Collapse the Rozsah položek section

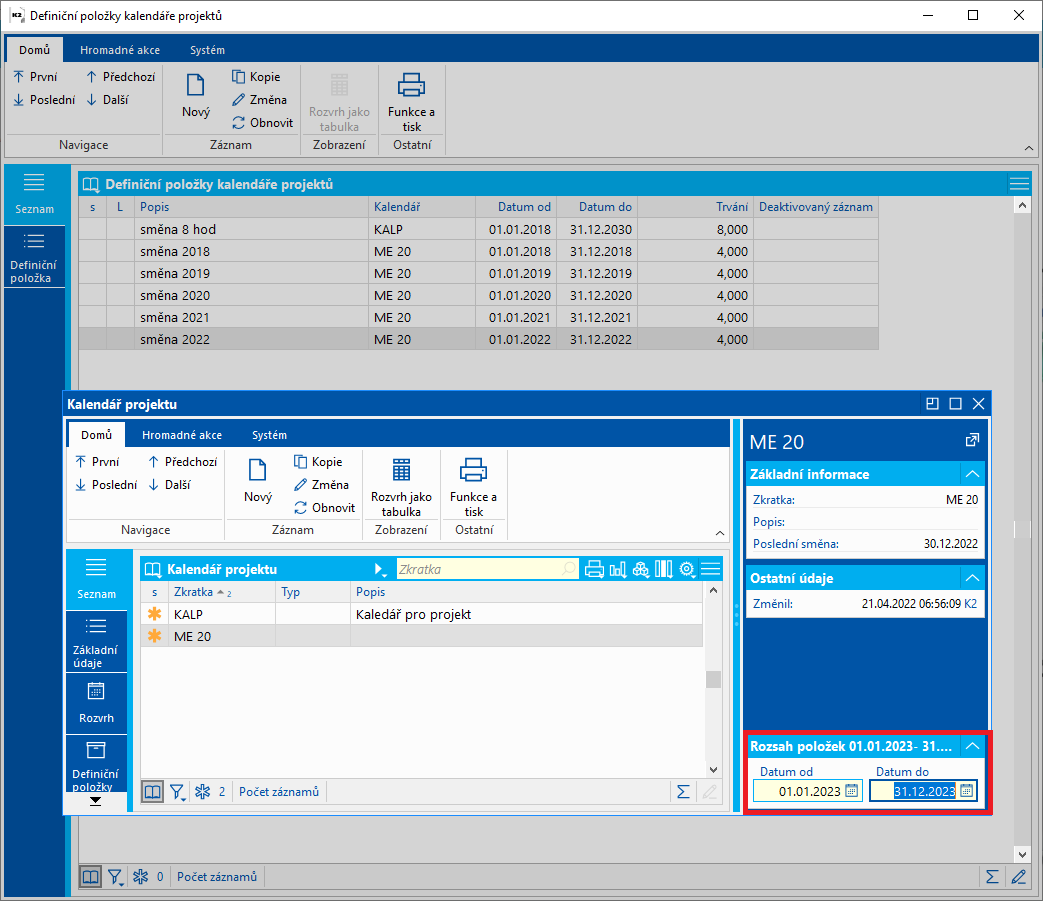971,745
